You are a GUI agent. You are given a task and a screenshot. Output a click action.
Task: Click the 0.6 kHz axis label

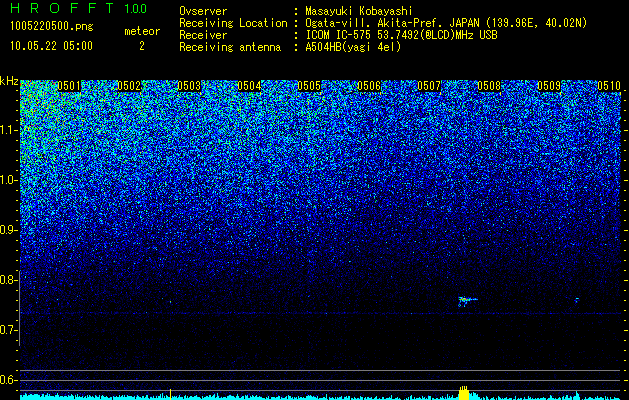pyautogui.click(x=9, y=380)
